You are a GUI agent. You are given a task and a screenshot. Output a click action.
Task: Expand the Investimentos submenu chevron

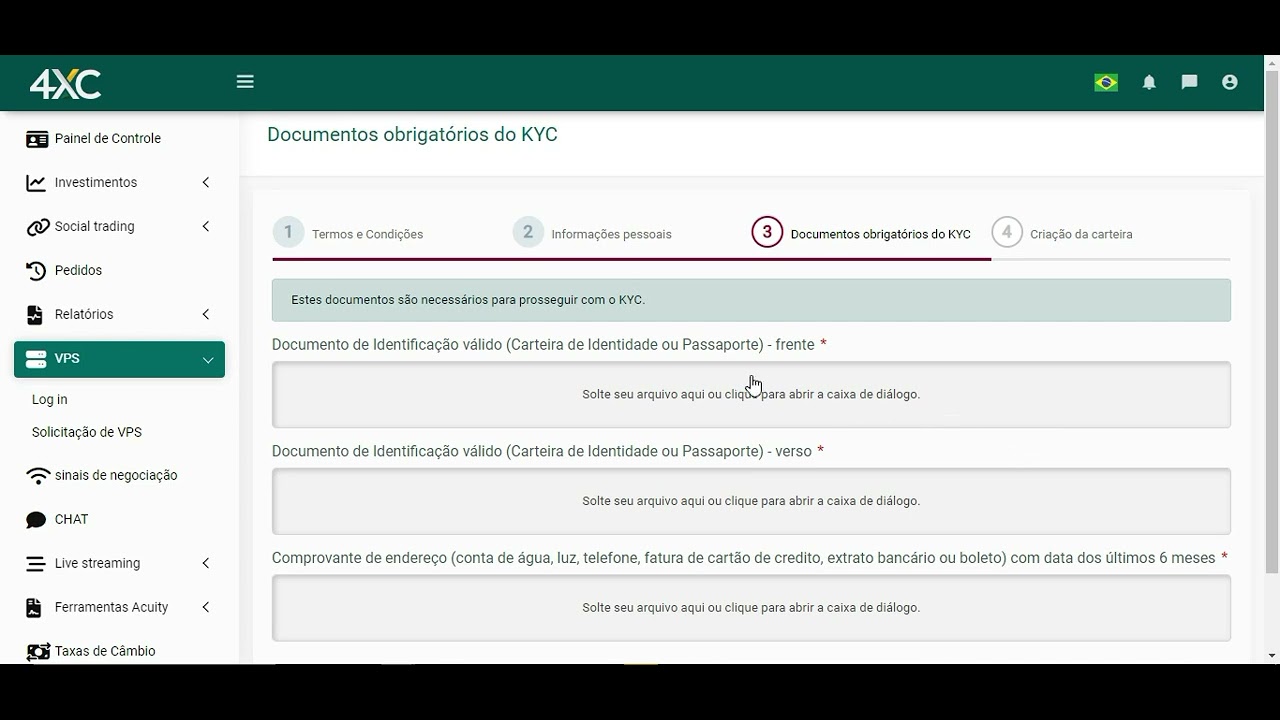[x=206, y=182]
